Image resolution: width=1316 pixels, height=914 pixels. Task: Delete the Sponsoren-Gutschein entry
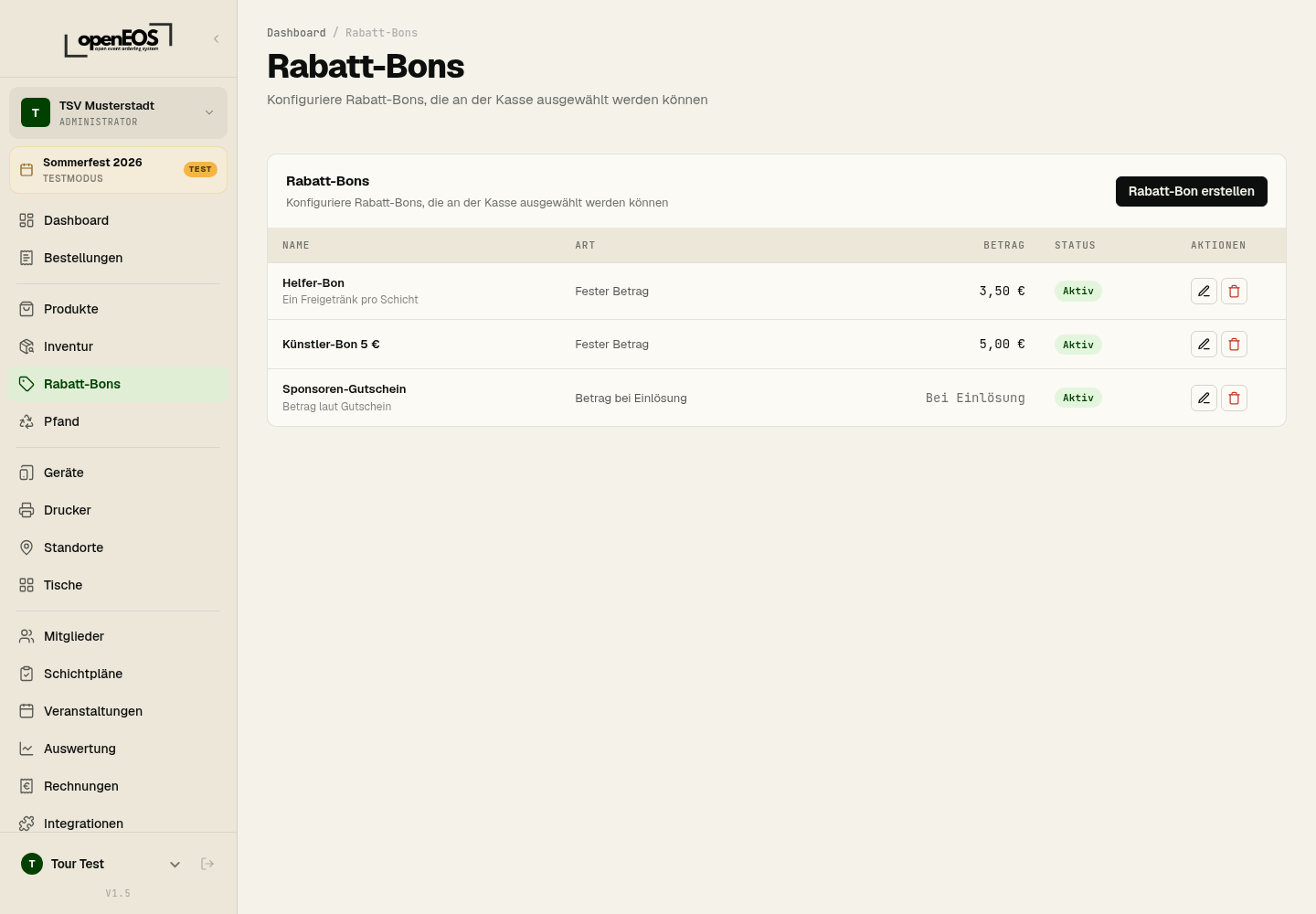point(1234,398)
